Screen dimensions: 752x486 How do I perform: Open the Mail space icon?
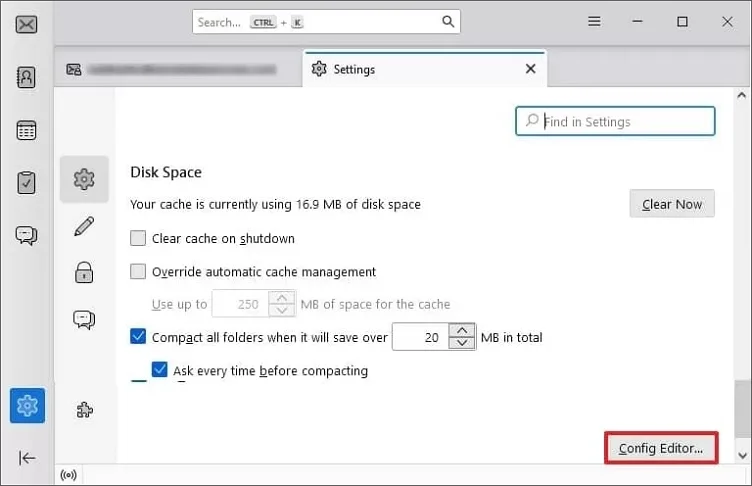pyautogui.click(x=26, y=24)
